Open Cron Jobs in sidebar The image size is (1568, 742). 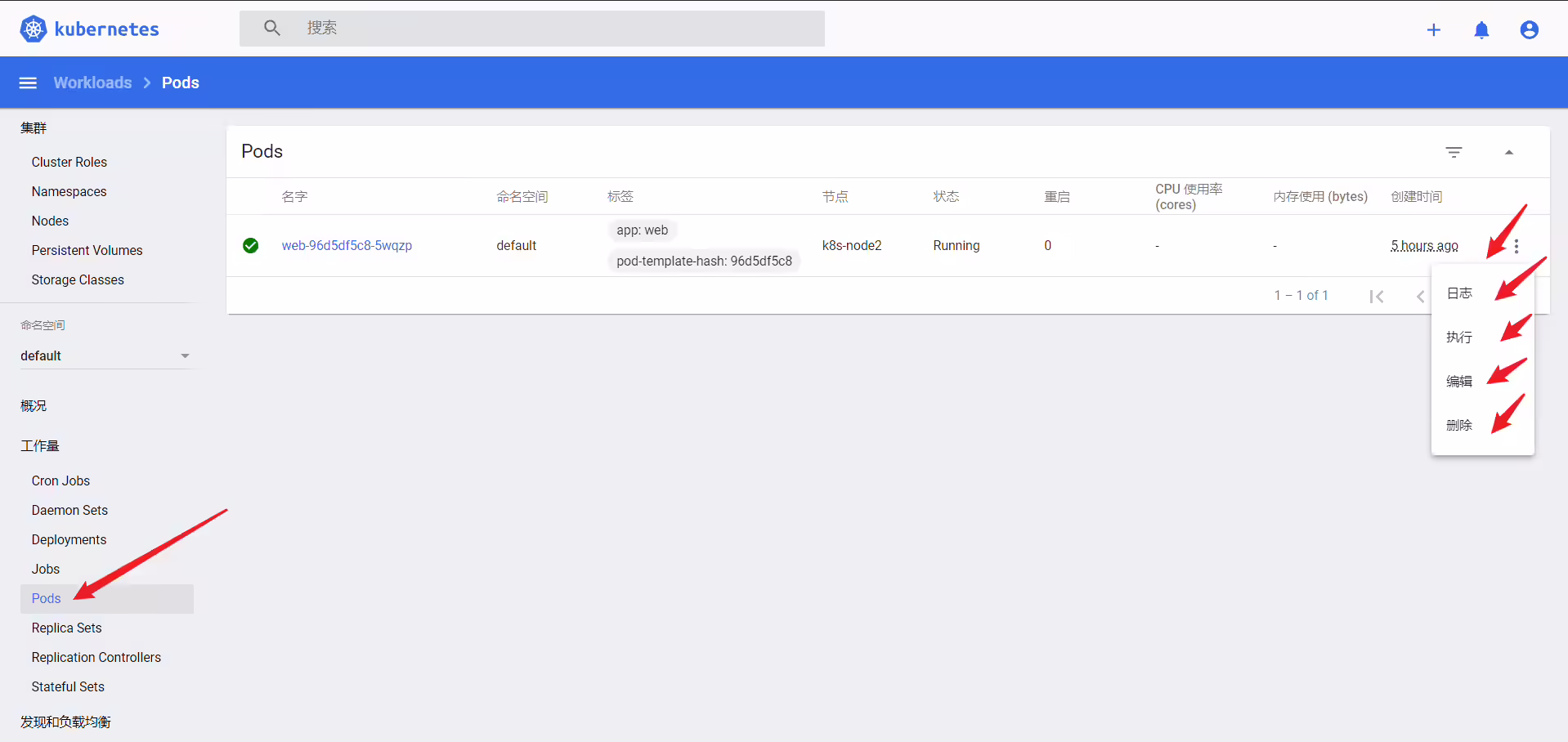coord(60,481)
